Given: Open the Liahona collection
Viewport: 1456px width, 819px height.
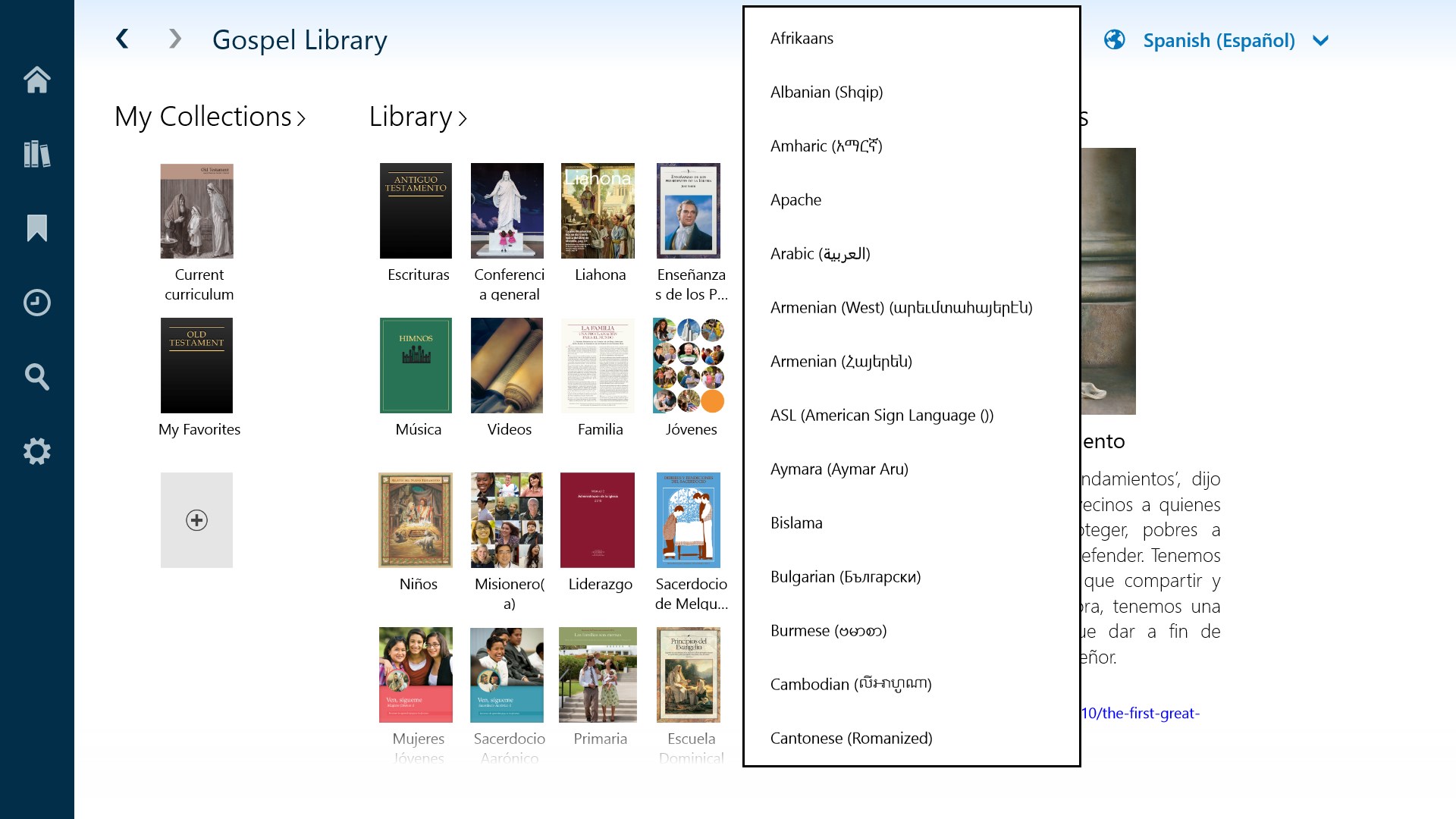Looking at the screenshot, I should point(598,210).
